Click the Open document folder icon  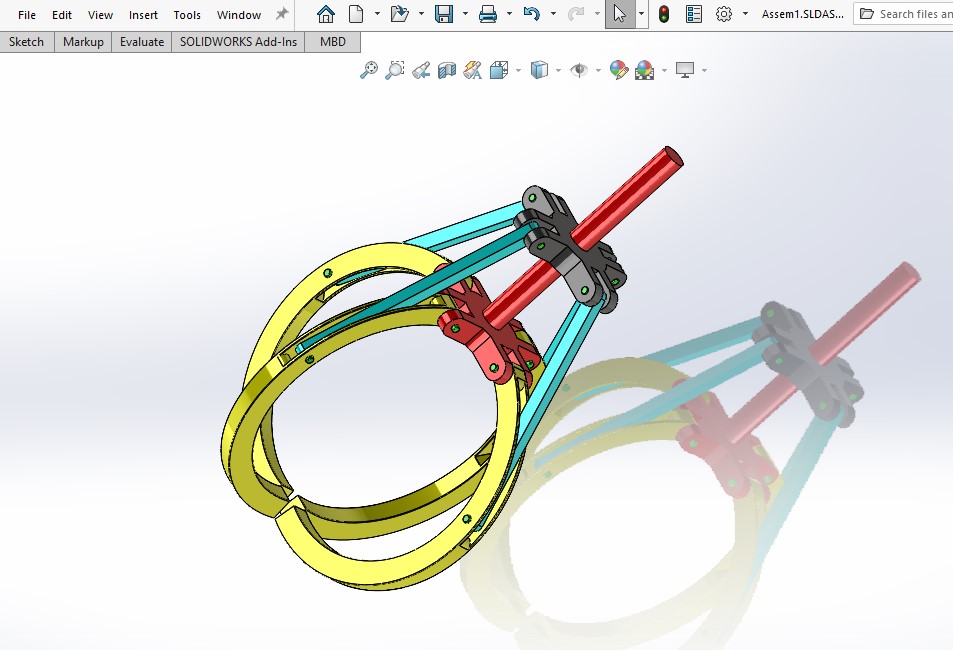(399, 14)
